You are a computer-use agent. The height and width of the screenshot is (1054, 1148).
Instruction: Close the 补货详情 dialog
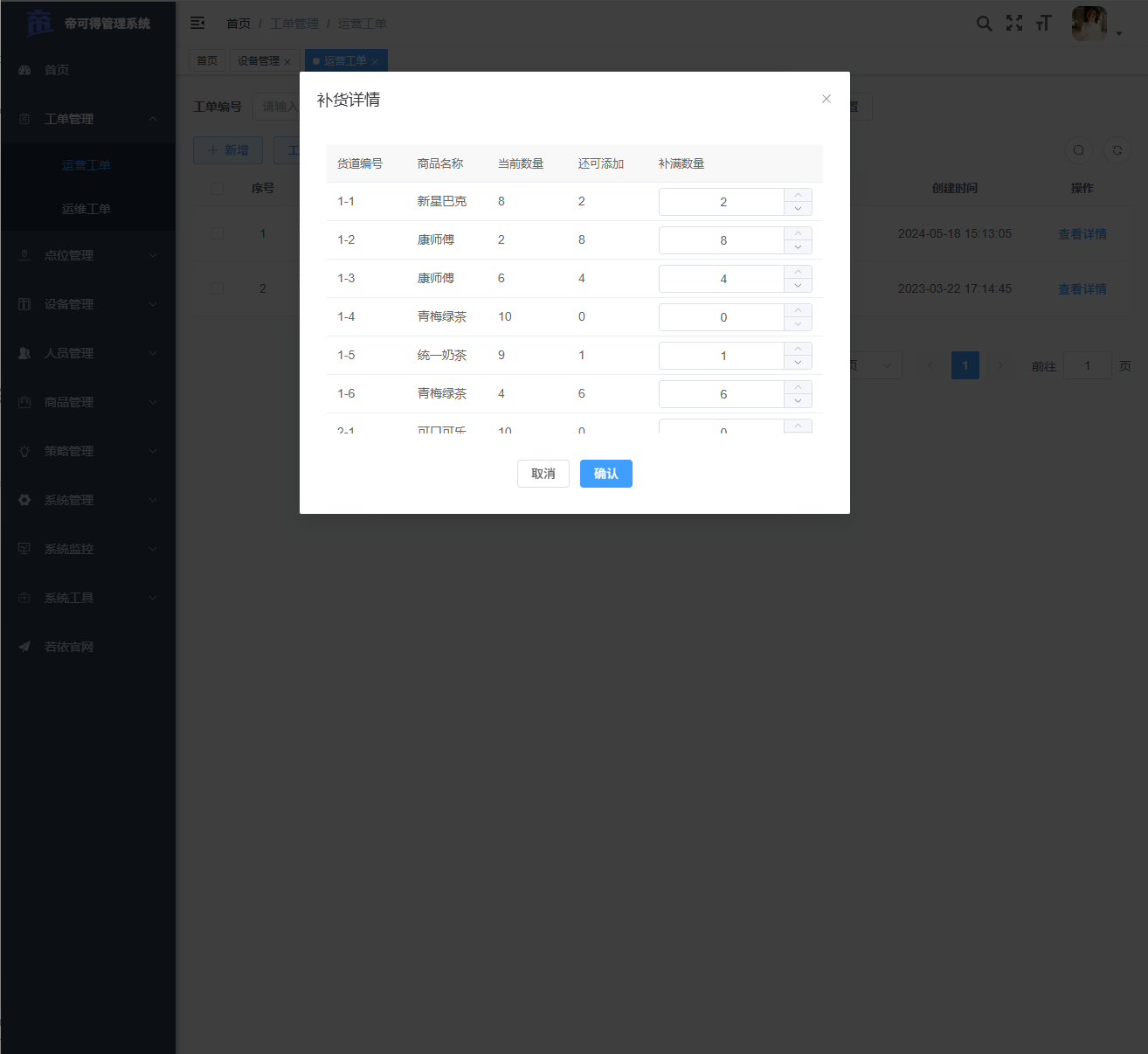(x=826, y=99)
